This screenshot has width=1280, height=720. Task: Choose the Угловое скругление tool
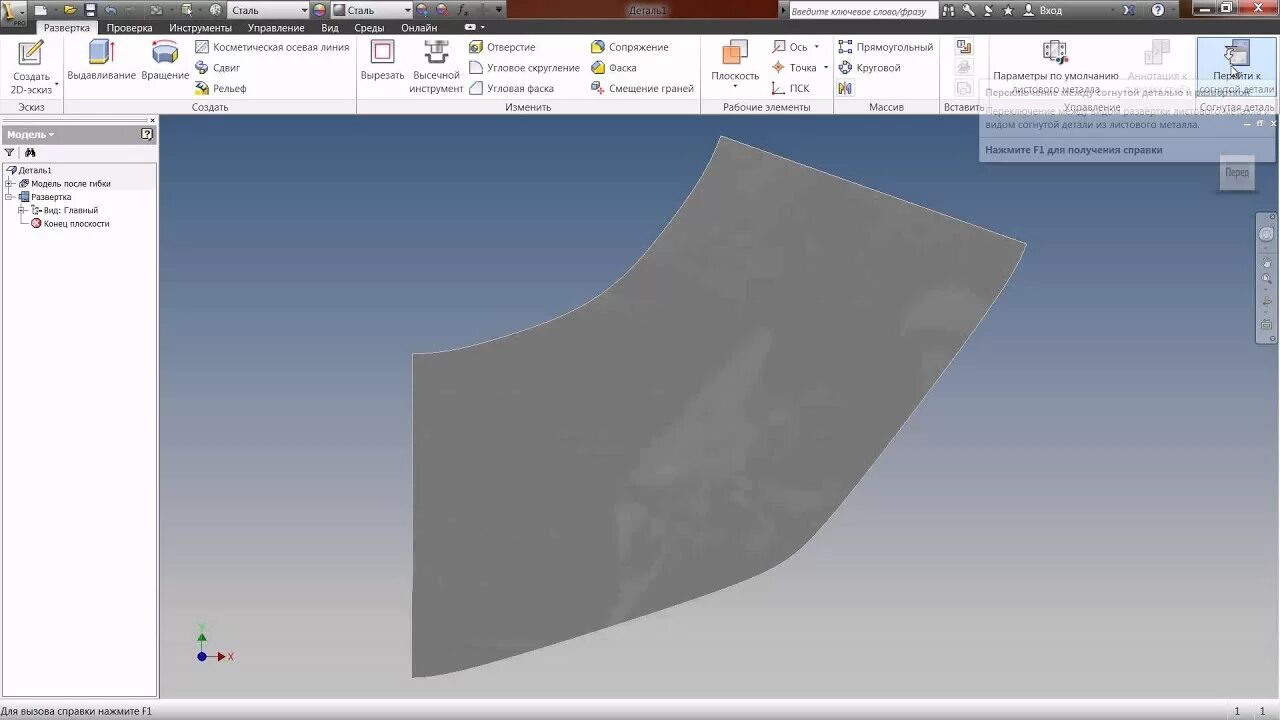click(524, 68)
